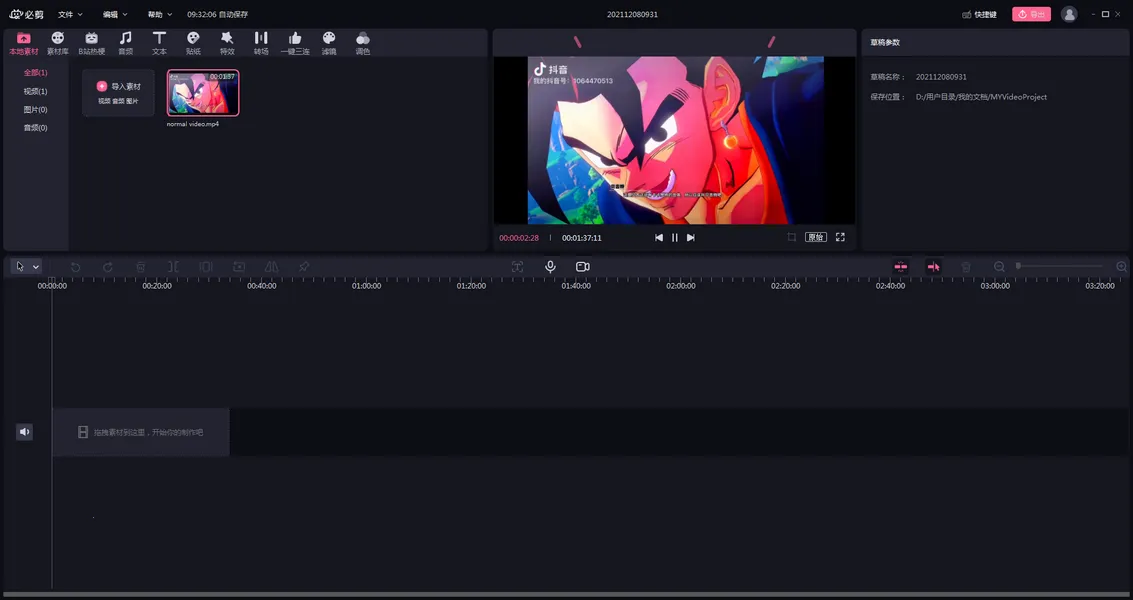Open the 特效 (Effects) panel
Image resolution: width=1133 pixels, height=600 pixels.
coord(227,41)
